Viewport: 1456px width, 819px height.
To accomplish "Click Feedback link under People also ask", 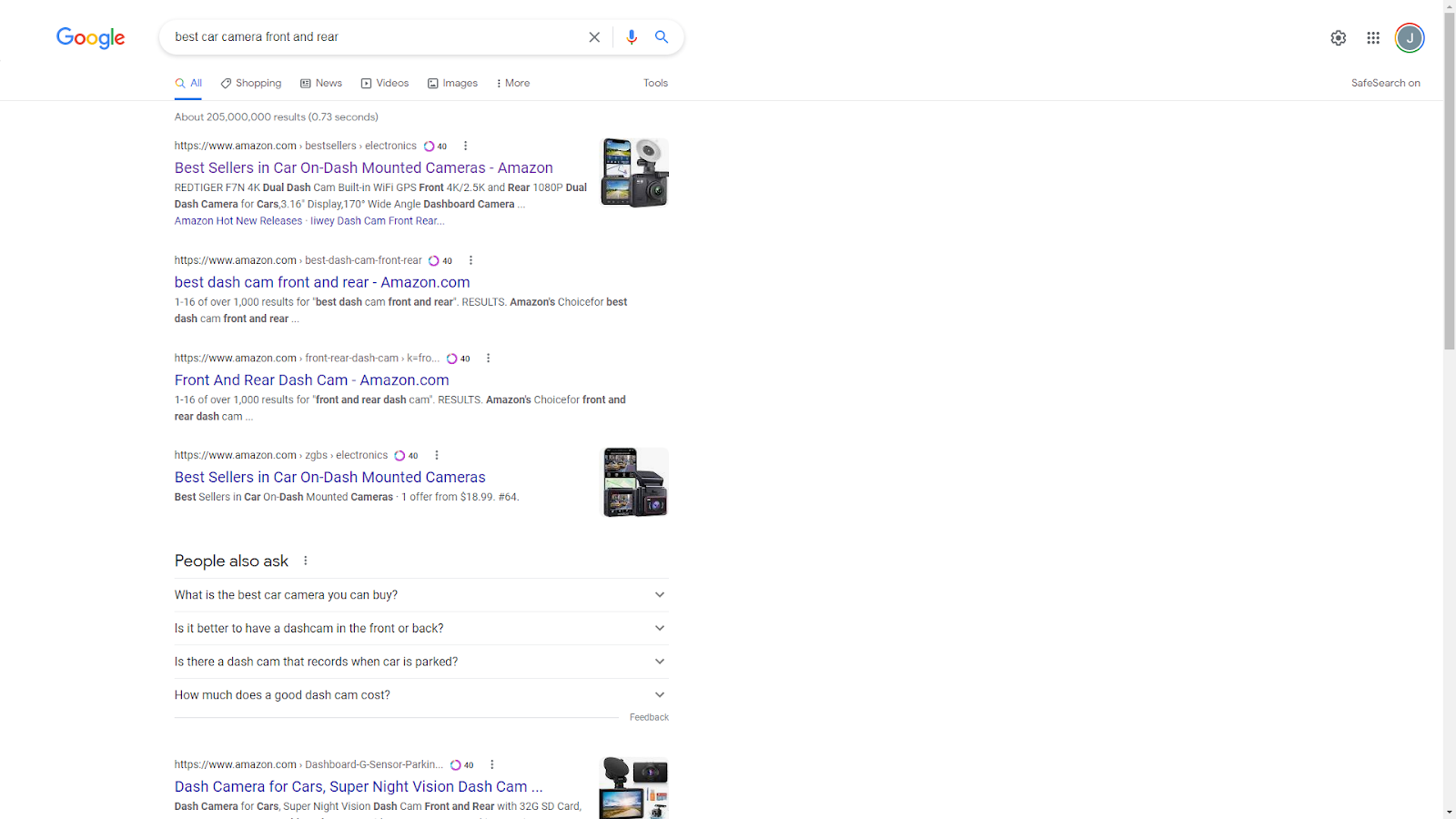I will 649,718.
